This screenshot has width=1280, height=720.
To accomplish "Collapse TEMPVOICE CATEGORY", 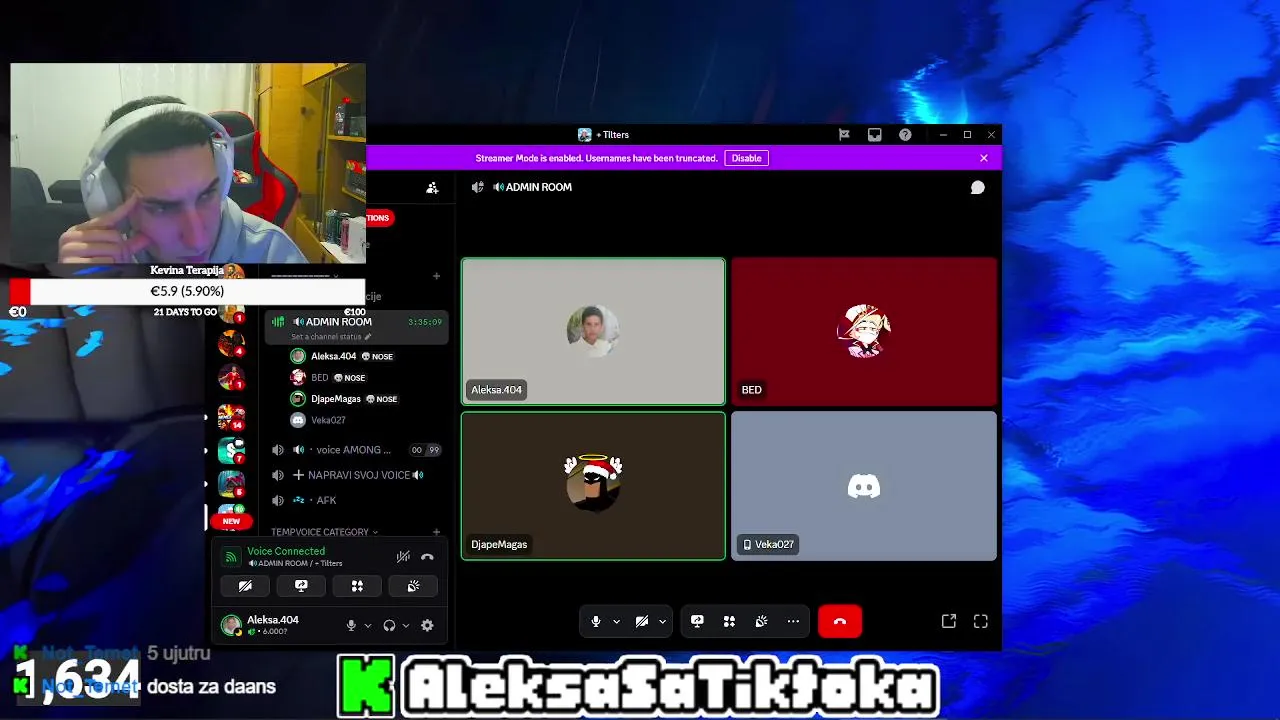I will coord(324,532).
